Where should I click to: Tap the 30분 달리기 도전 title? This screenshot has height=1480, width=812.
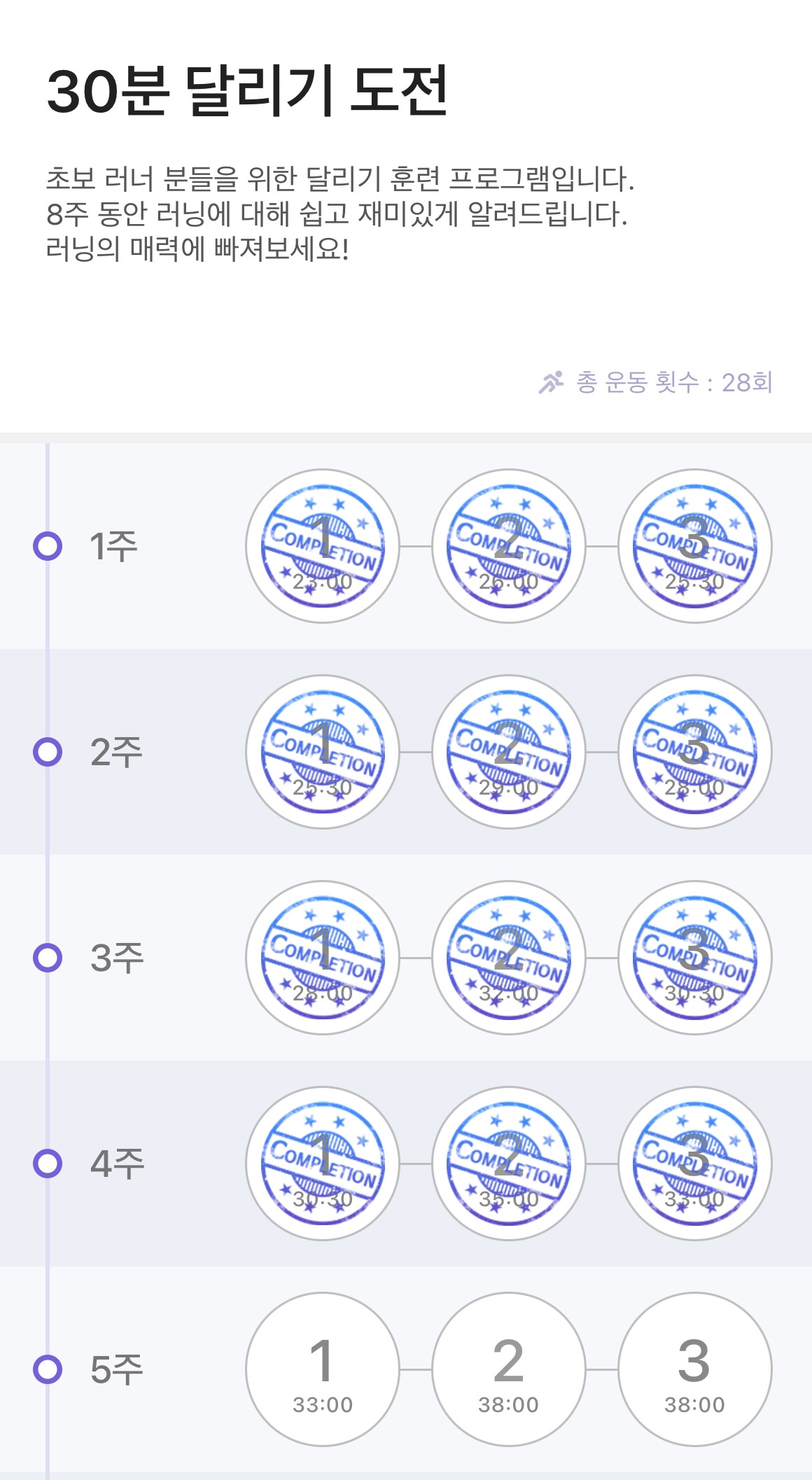coord(247,91)
